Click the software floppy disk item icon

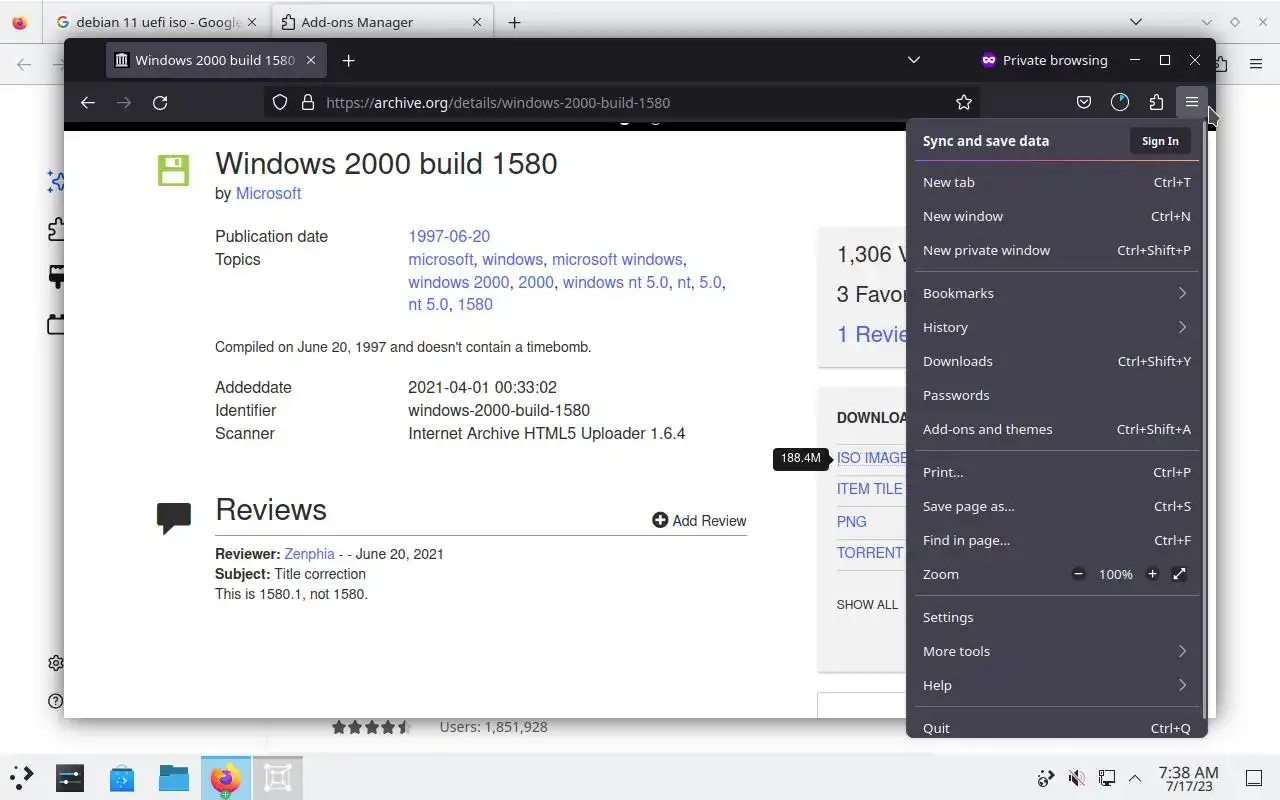(173, 170)
